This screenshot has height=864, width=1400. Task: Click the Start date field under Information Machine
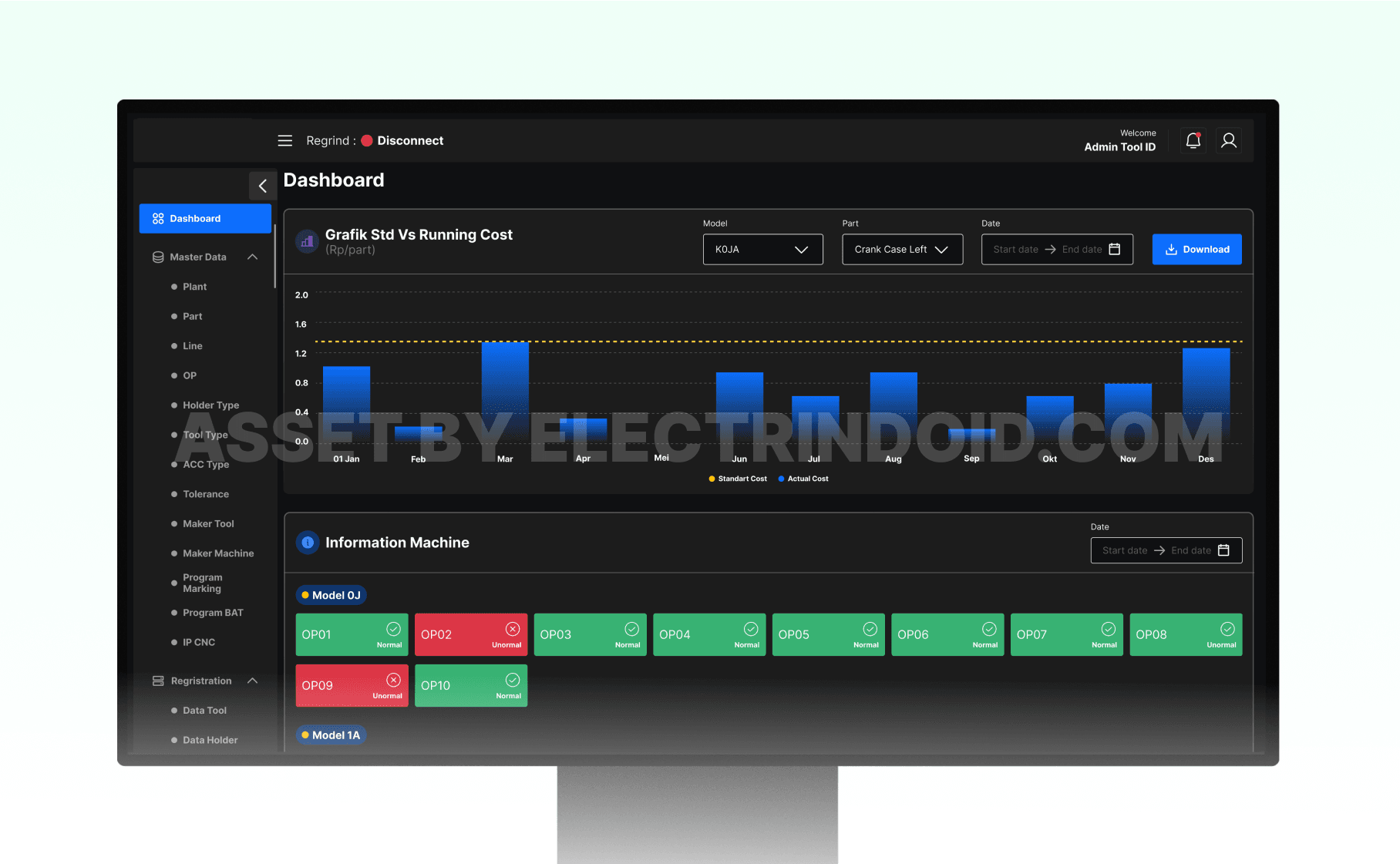[1124, 550]
